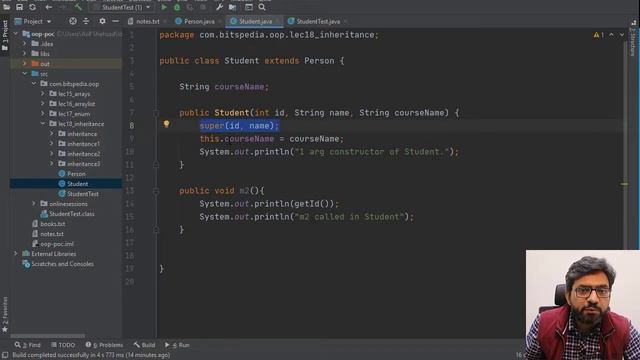Screen dimensions: 640x360
Task: Select the Student.java editor tab
Action: click(254, 21)
